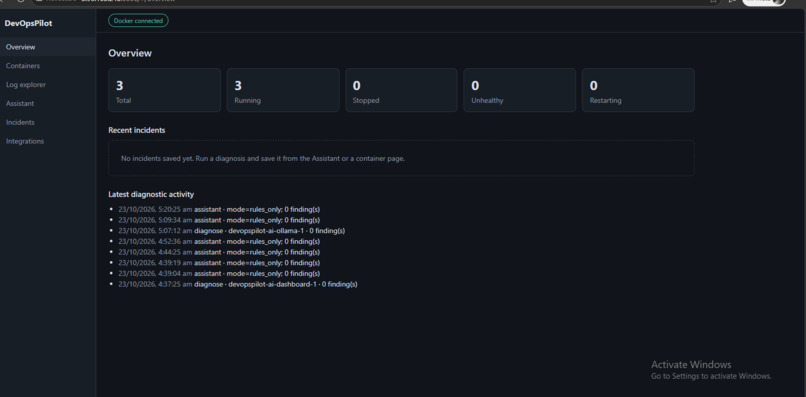806x397 pixels.
Task: Click the Overview page heading
Action: tap(130, 53)
